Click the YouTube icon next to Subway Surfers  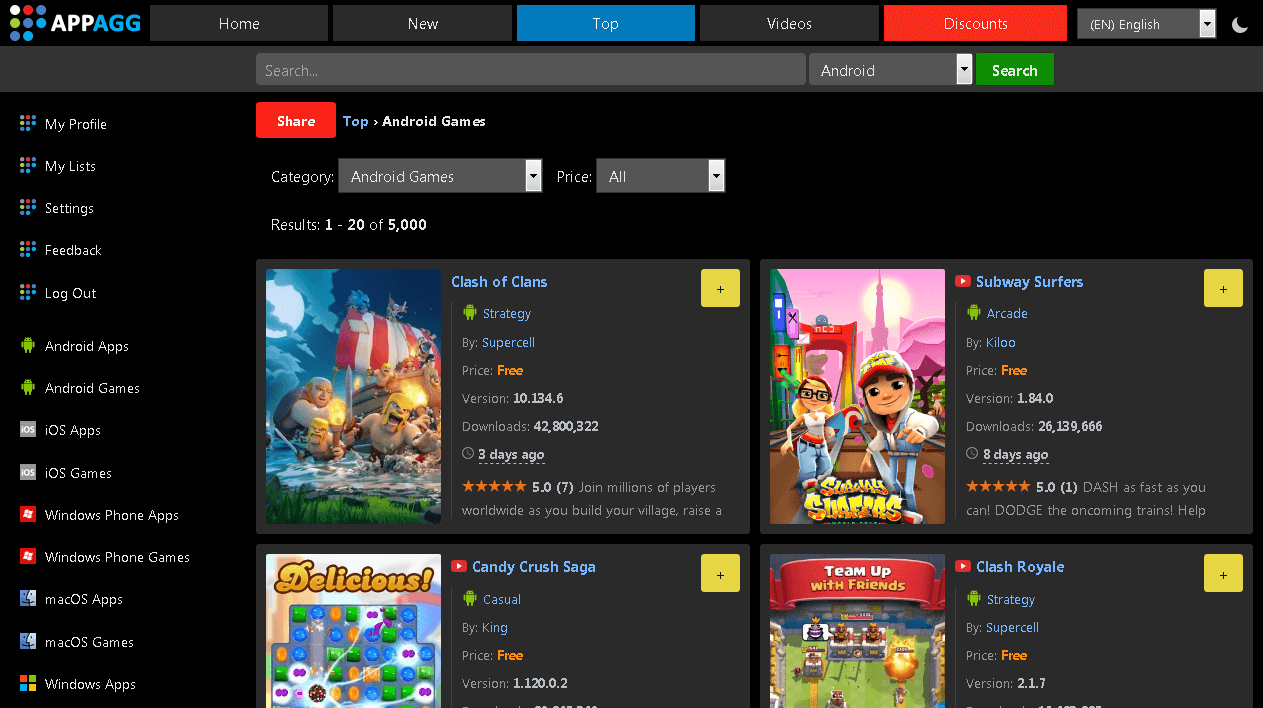962,281
